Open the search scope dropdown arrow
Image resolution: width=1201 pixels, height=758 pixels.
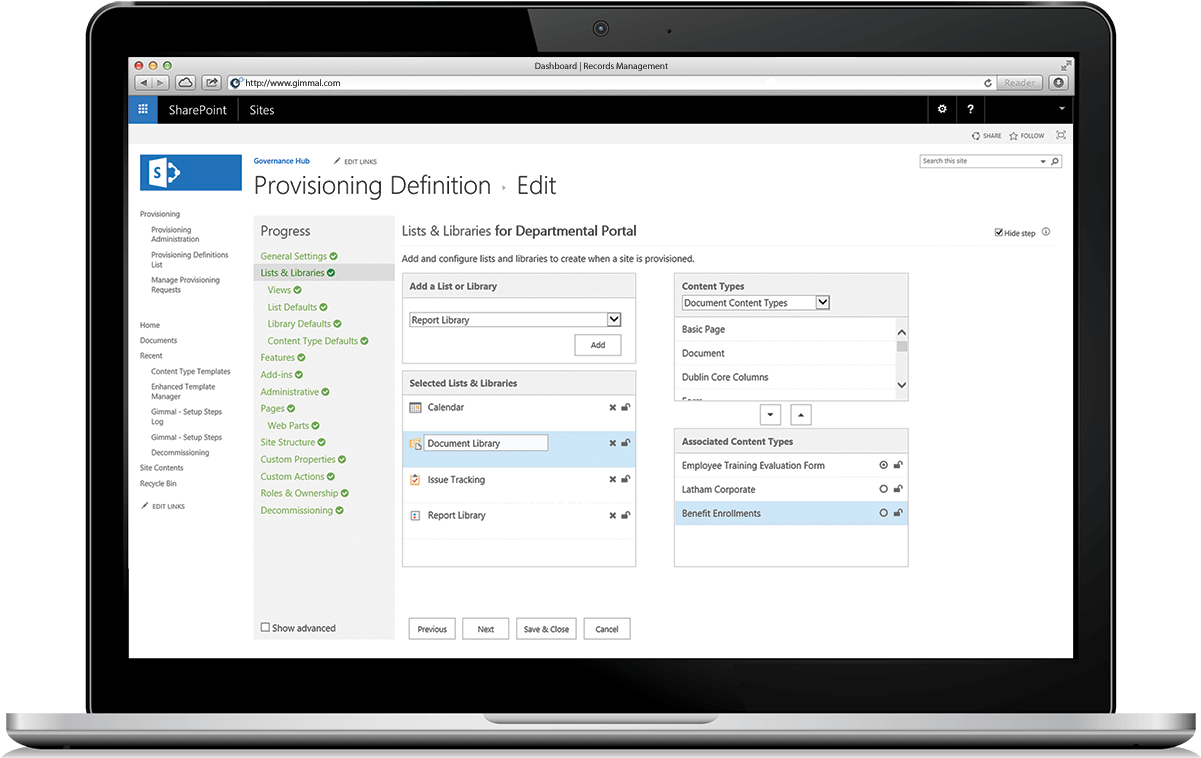click(1043, 161)
